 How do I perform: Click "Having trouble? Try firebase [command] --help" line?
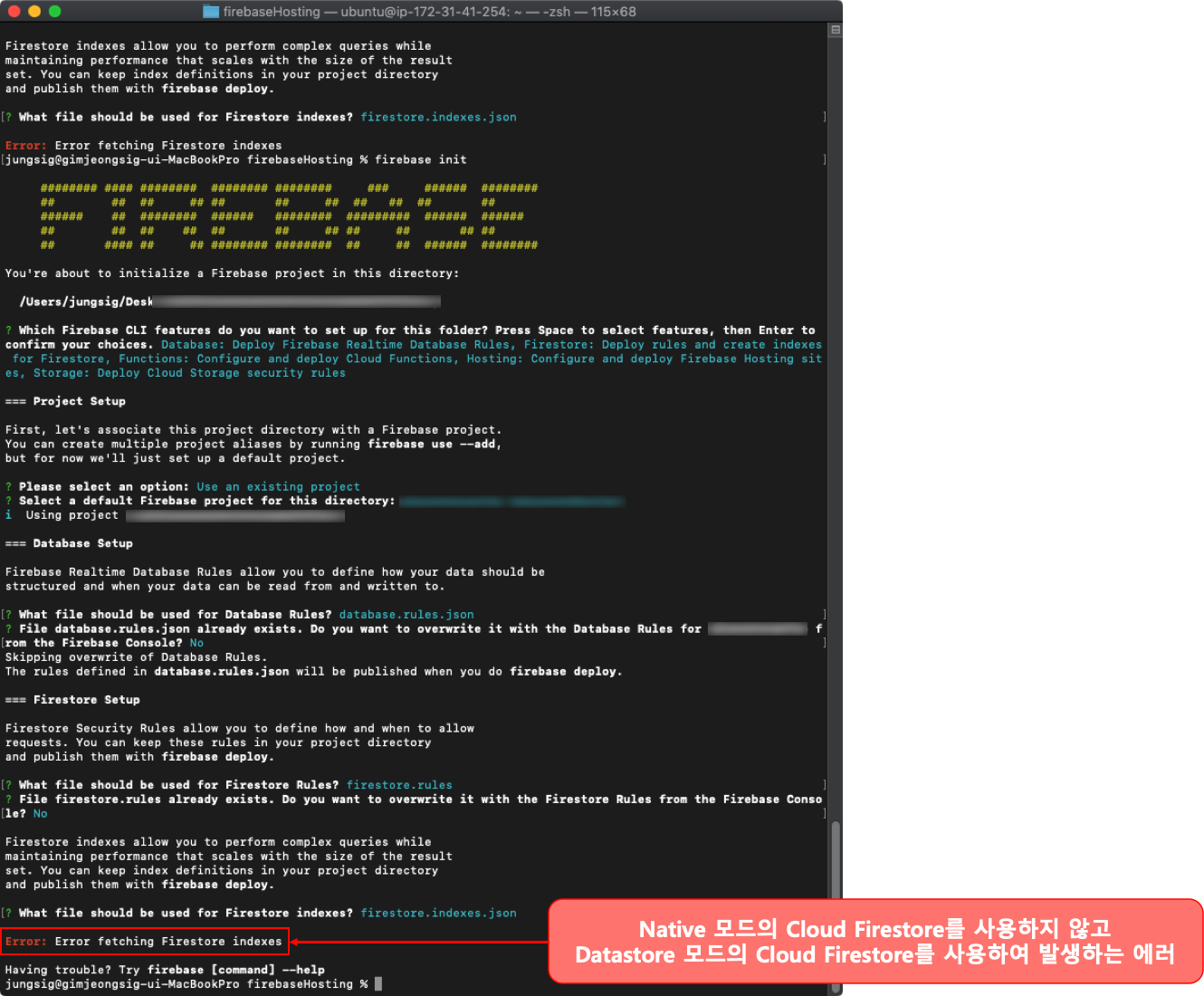165,970
